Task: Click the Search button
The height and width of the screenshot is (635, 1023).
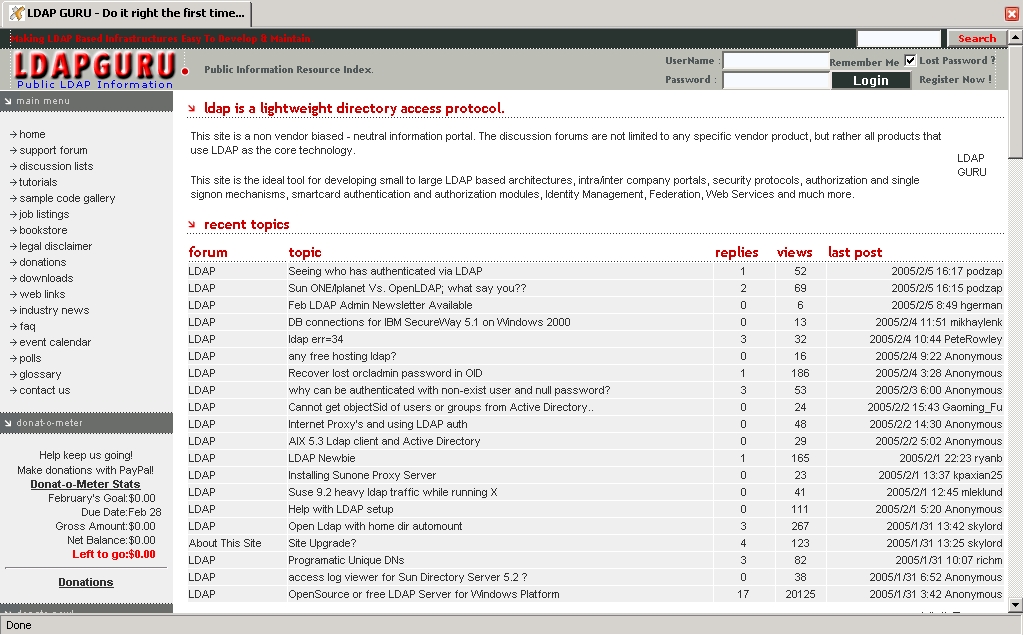Action: (x=977, y=39)
